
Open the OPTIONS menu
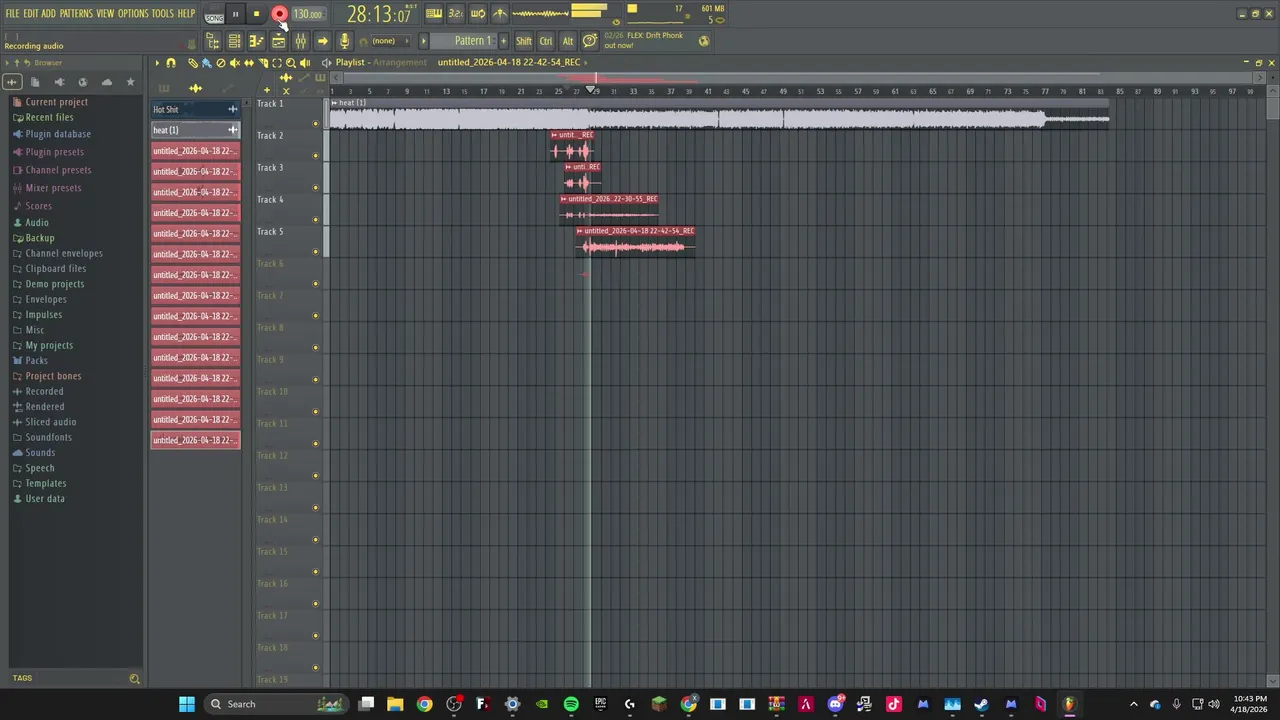pyautogui.click(x=133, y=14)
